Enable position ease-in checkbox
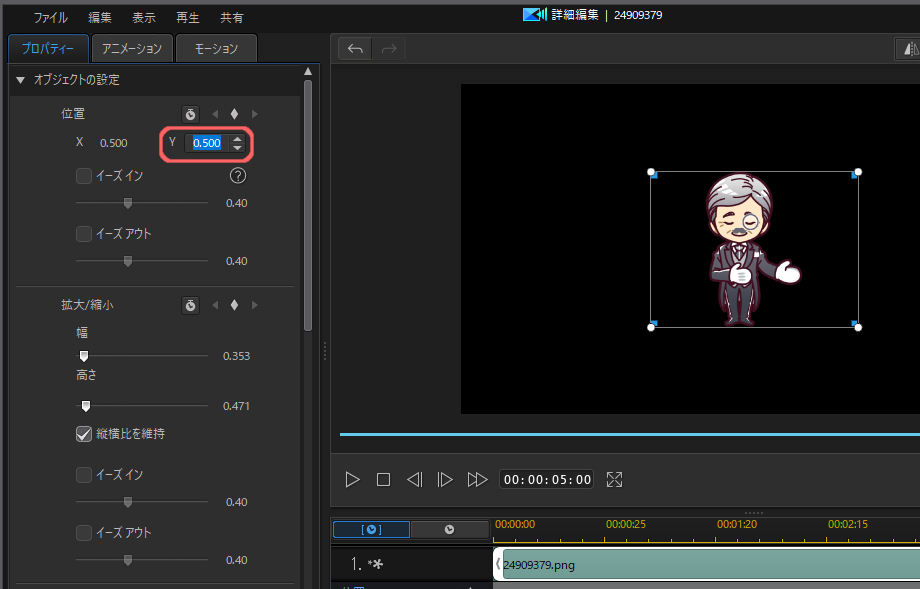Viewport: 920px width, 589px height. tap(85, 176)
